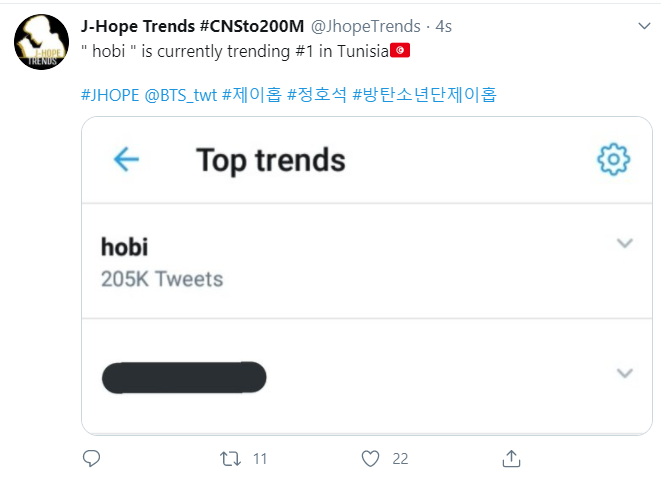Expand the chevron beside hobi trend
The width and height of the screenshot is (661, 480).
(625, 243)
